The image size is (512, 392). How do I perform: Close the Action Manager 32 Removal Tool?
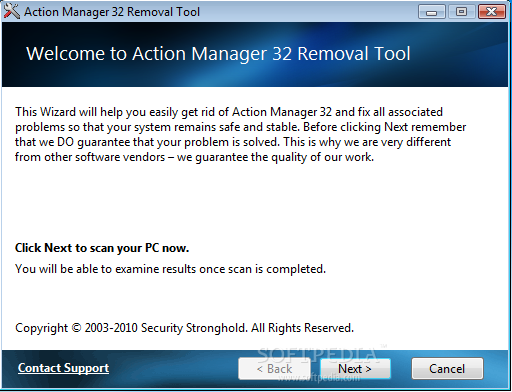(492, 12)
